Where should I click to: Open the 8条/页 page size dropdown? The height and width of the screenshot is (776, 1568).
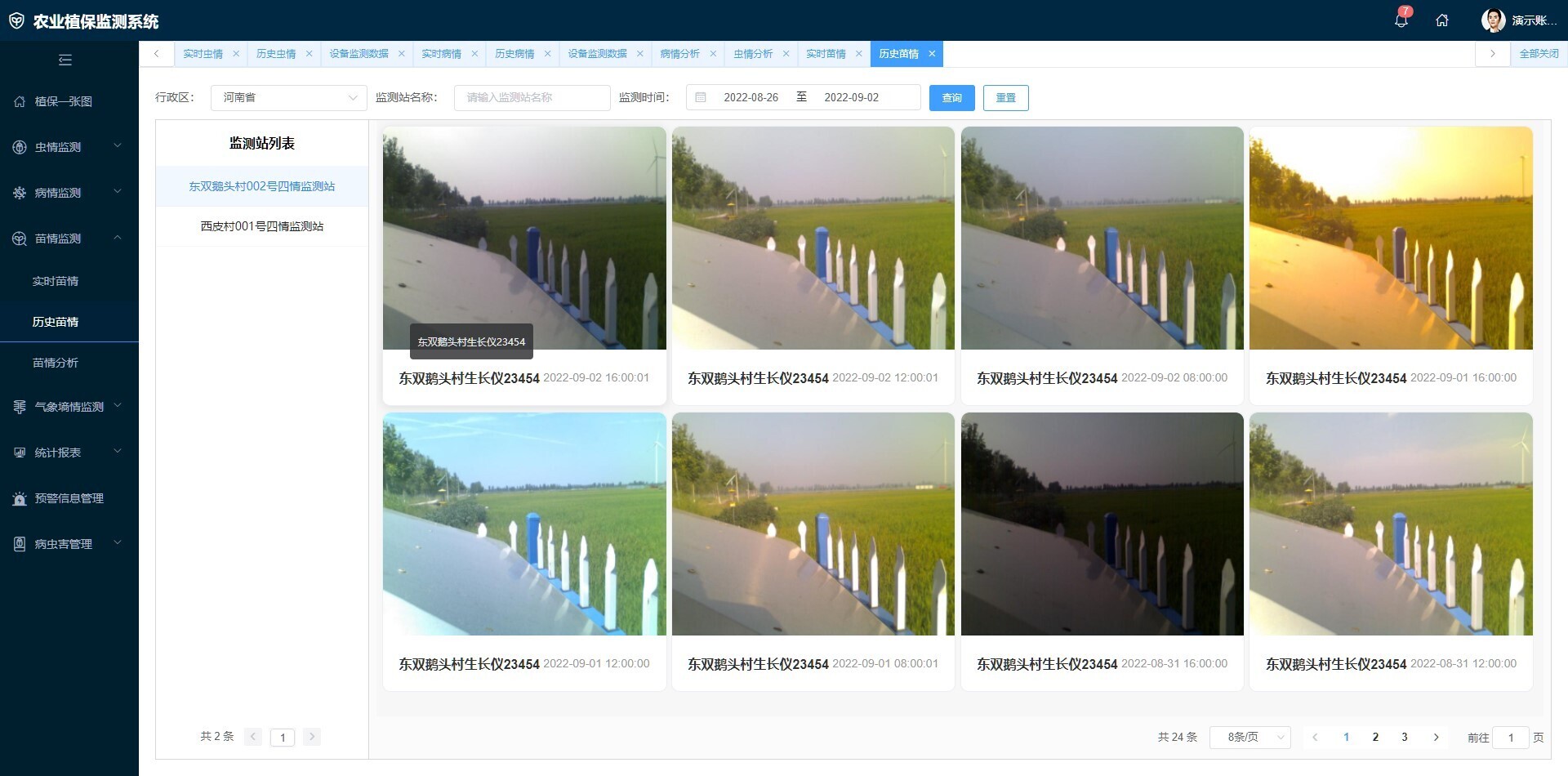coord(1249,737)
